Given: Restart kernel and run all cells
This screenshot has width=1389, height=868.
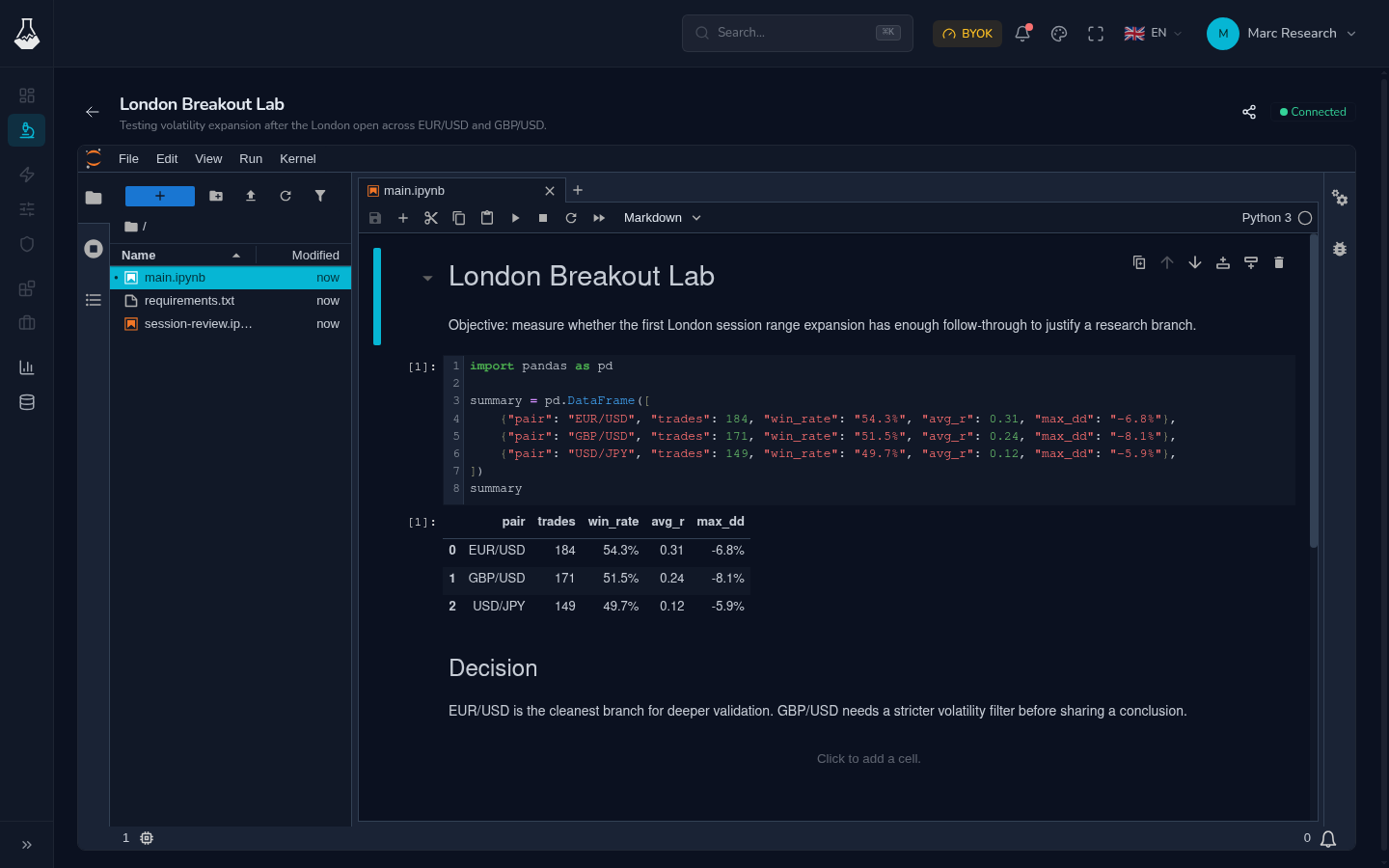Looking at the screenshot, I should (x=599, y=218).
